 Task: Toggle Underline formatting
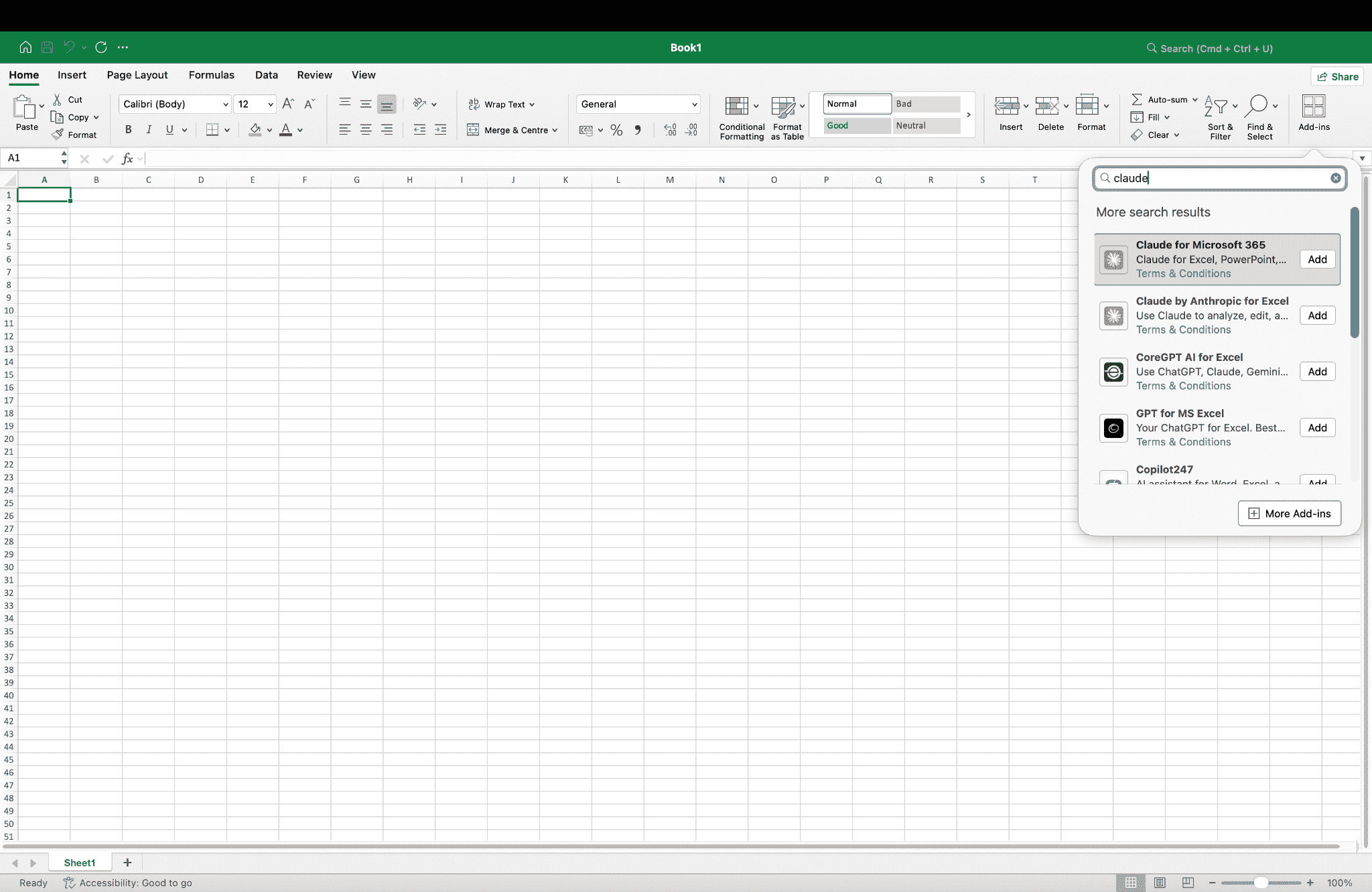(x=169, y=130)
